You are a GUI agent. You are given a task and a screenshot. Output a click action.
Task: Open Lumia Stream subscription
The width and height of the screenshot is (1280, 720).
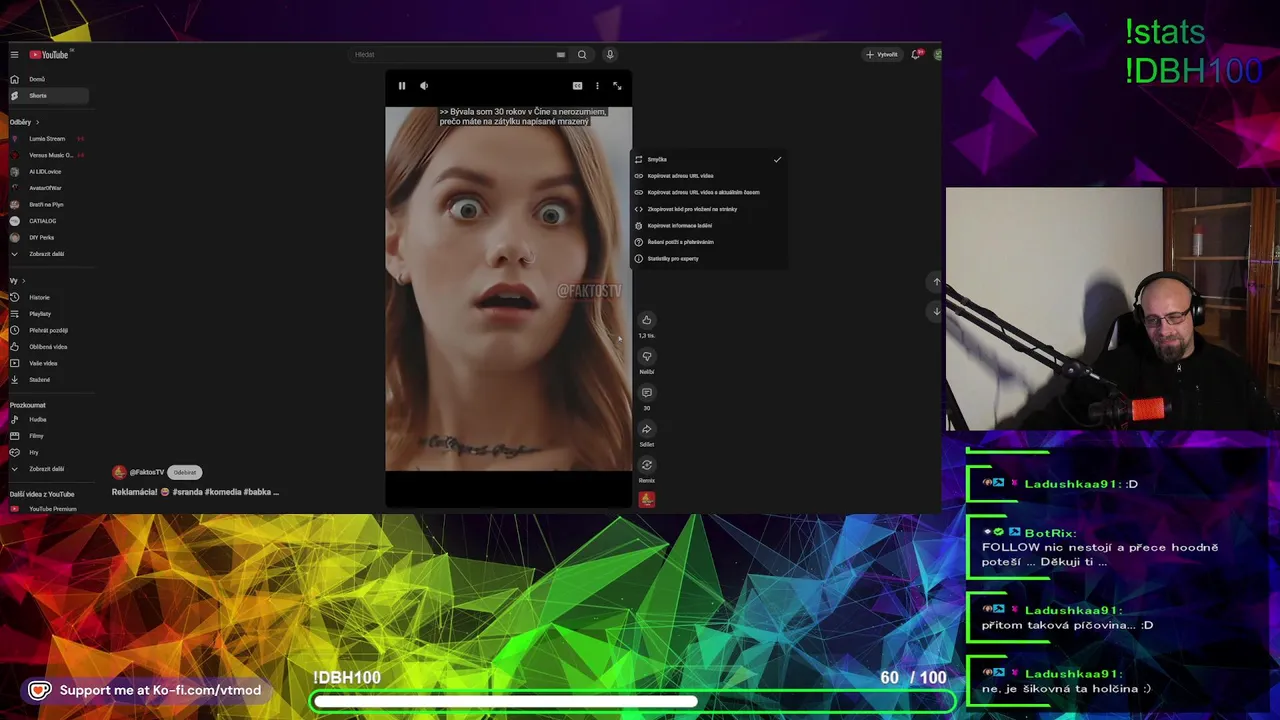click(x=47, y=139)
